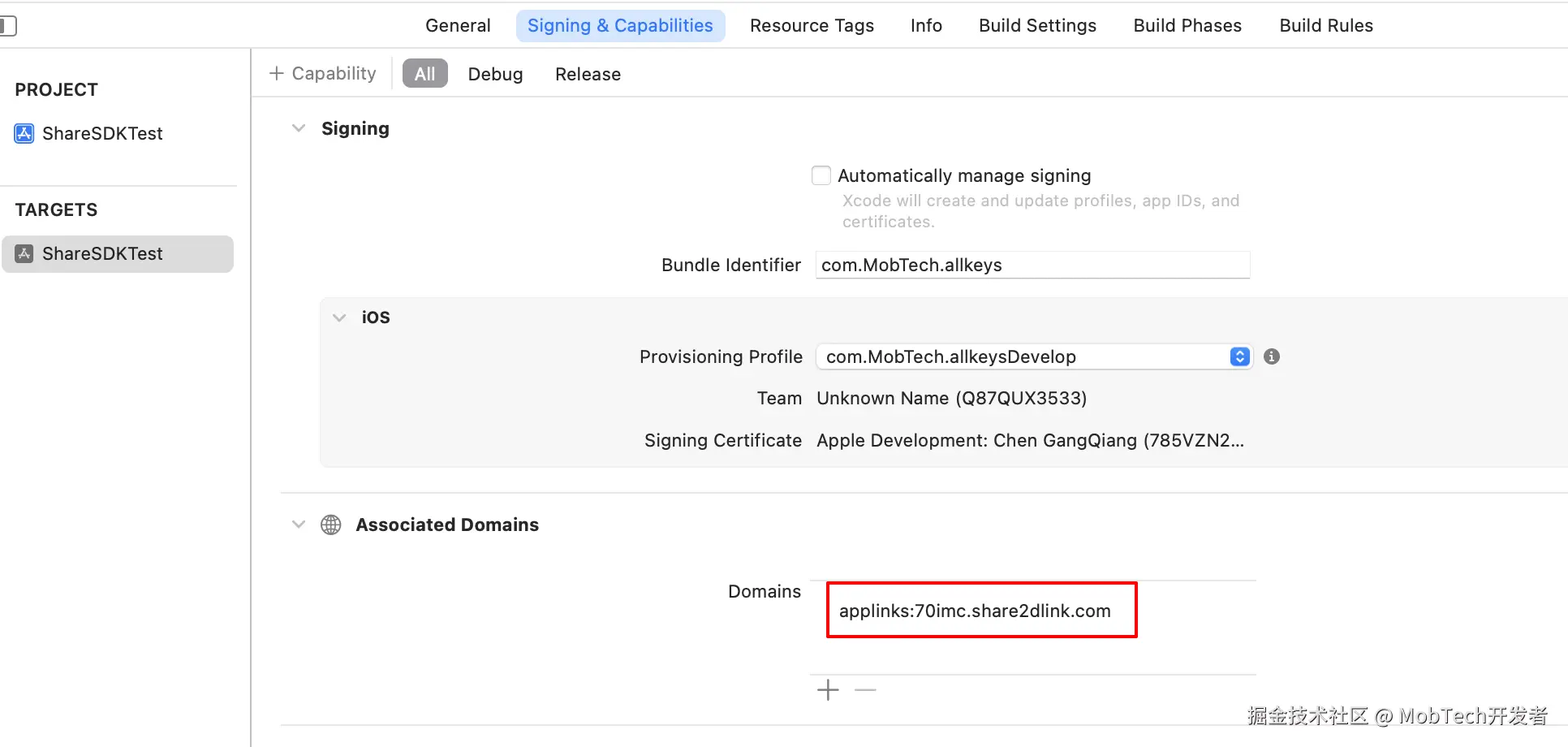1568x747 pixels.
Task: Select the Release configuration filter
Action: pyautogui.click(x=588, y=74)
